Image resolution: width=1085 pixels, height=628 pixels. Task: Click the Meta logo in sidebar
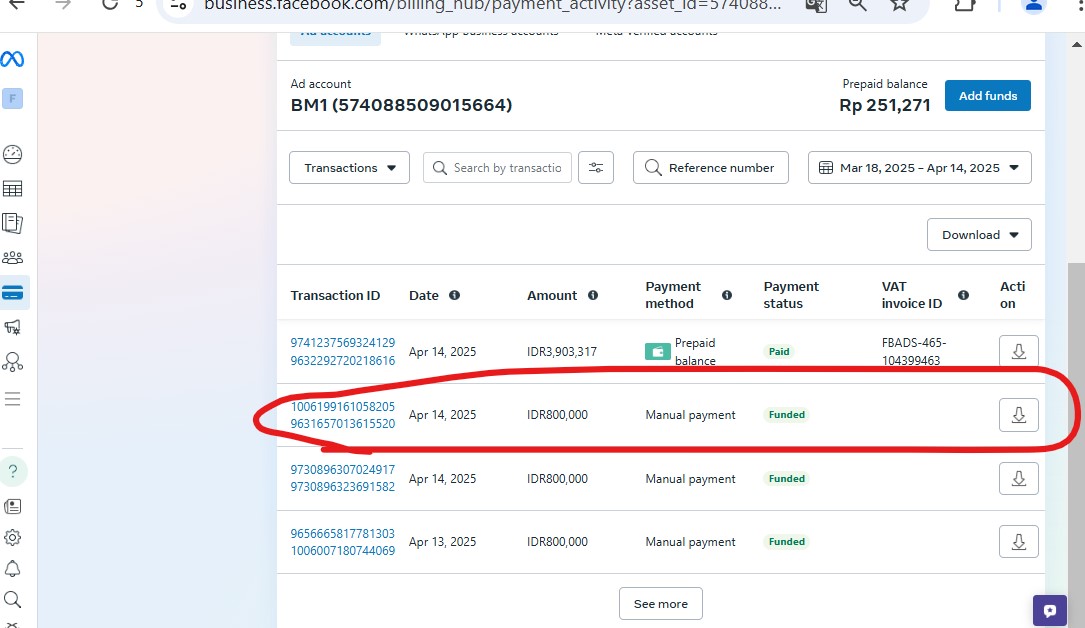pos(13,59)
